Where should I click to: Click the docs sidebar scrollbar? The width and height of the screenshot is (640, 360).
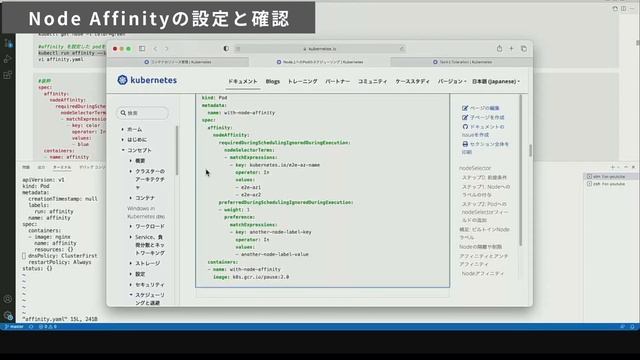click(x=177, y=150)
